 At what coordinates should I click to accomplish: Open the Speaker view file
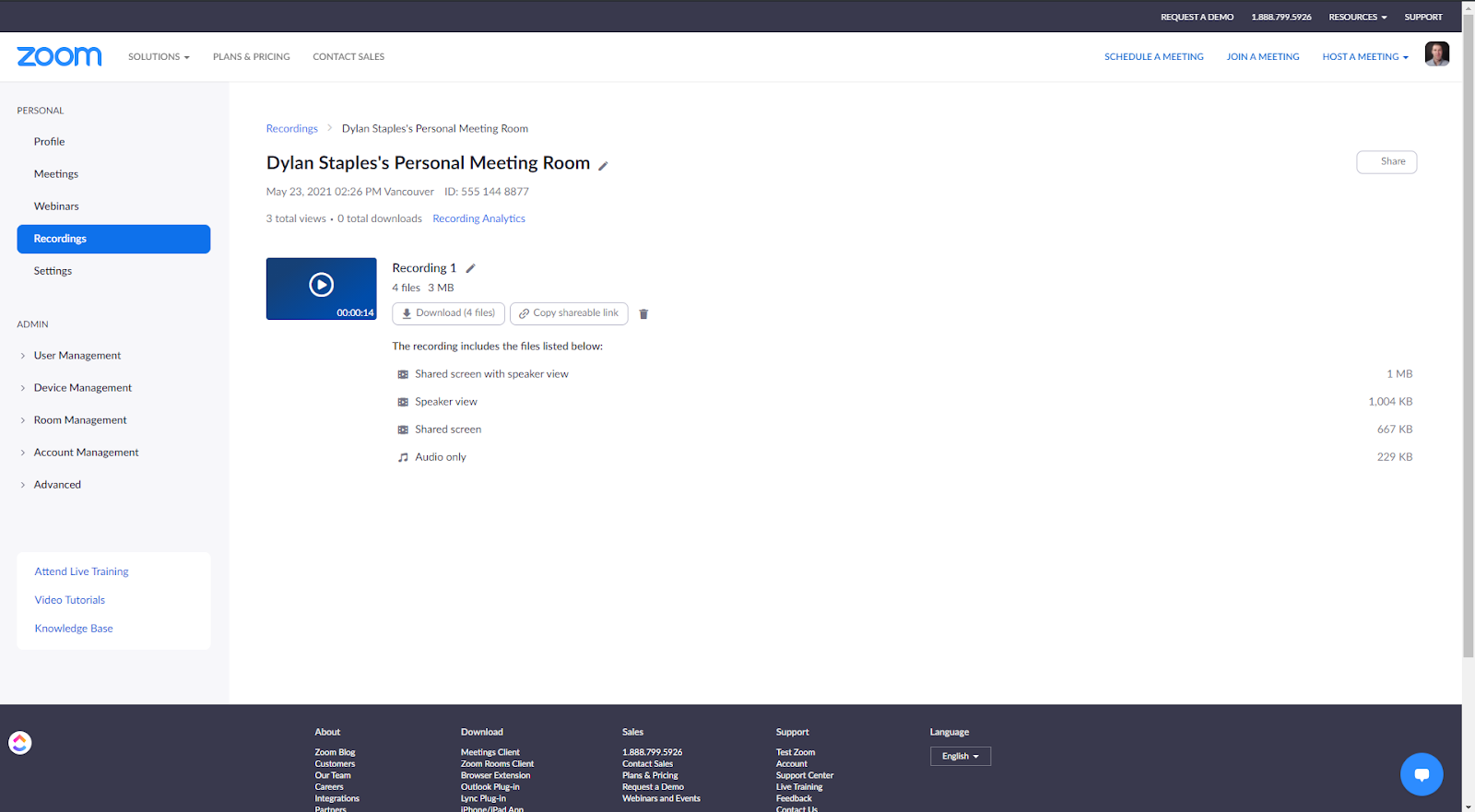coord(446,402)
